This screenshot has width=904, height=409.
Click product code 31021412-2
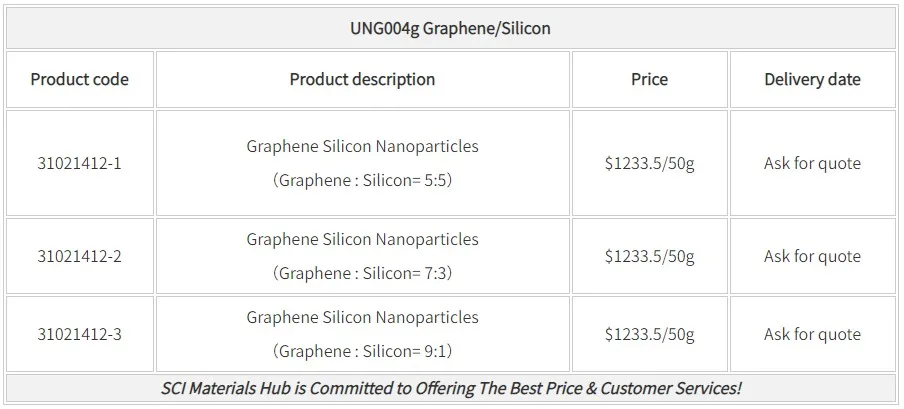pos(80,256)
